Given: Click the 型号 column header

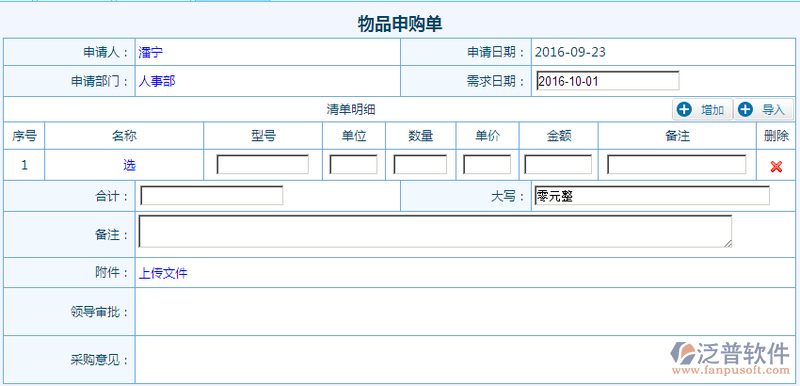Looking at the screenshot, I should (263, 136).
